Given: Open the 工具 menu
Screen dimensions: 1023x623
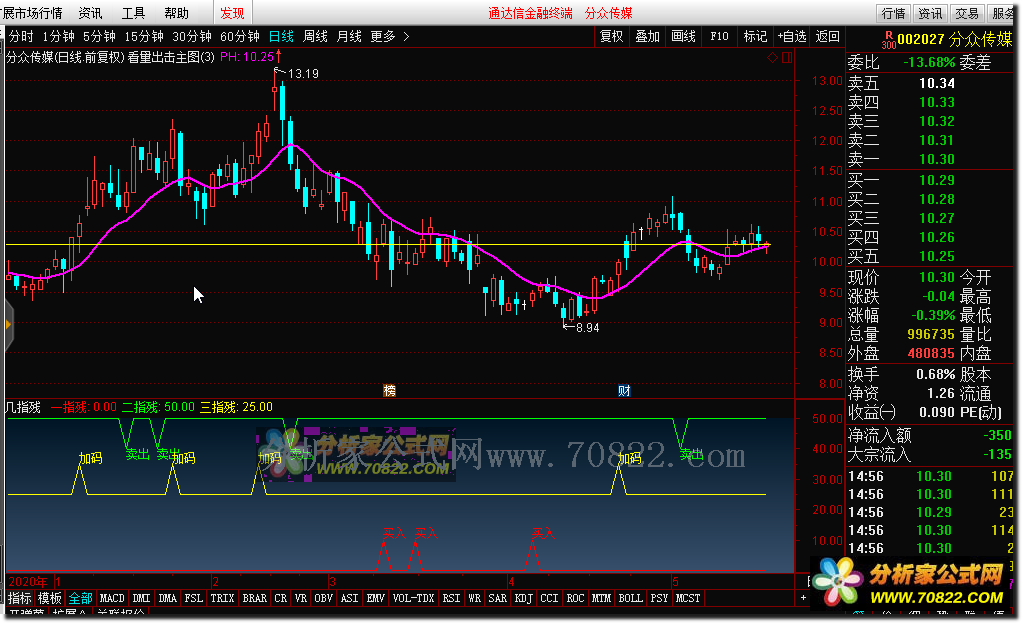Looking at the screenshot, I should [133, 13].
